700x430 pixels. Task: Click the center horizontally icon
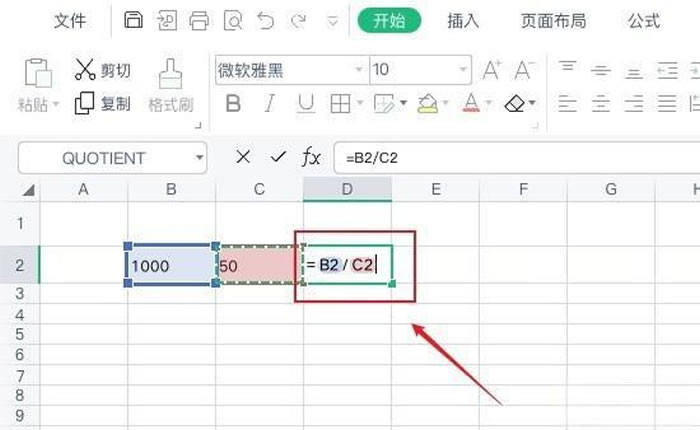[x=600, y=104]
